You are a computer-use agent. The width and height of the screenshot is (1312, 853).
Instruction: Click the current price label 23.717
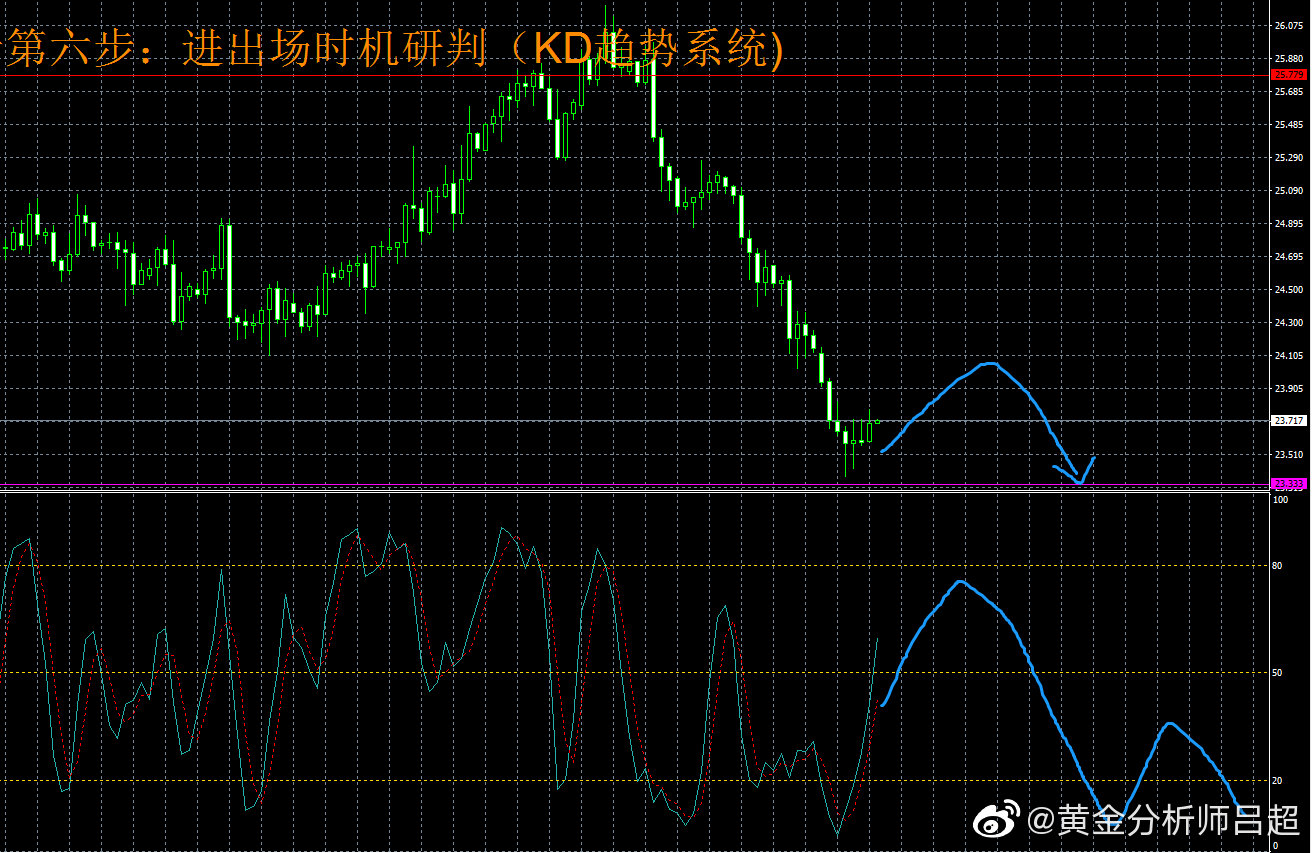[1286, 421]
